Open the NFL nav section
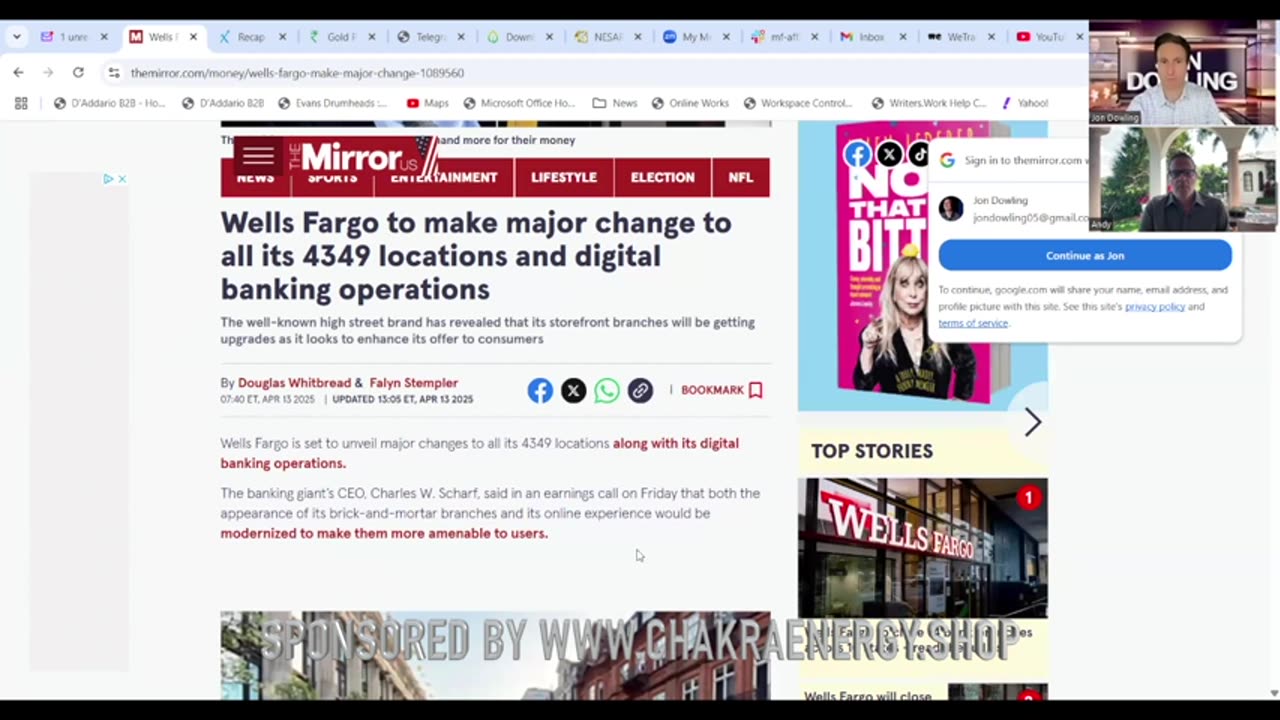The image size is (1280, 720). click(x=741, y=178)
